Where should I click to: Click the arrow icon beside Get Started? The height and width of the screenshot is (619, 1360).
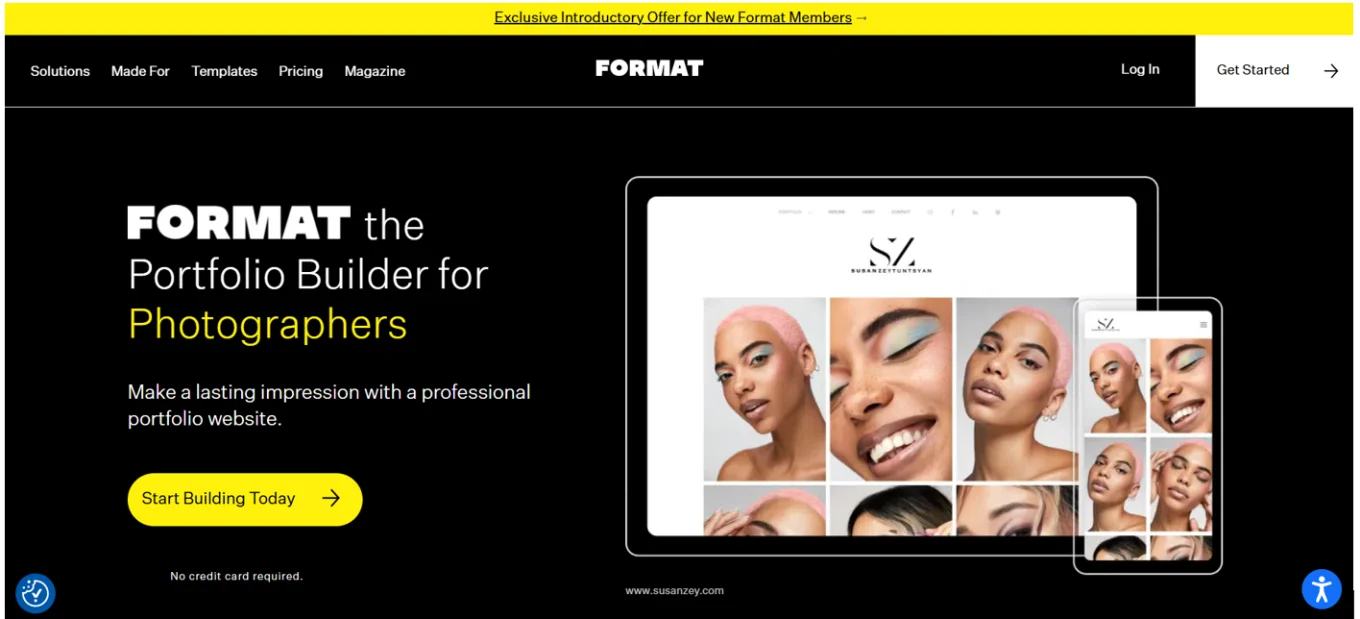click(x=1331, y=71)
